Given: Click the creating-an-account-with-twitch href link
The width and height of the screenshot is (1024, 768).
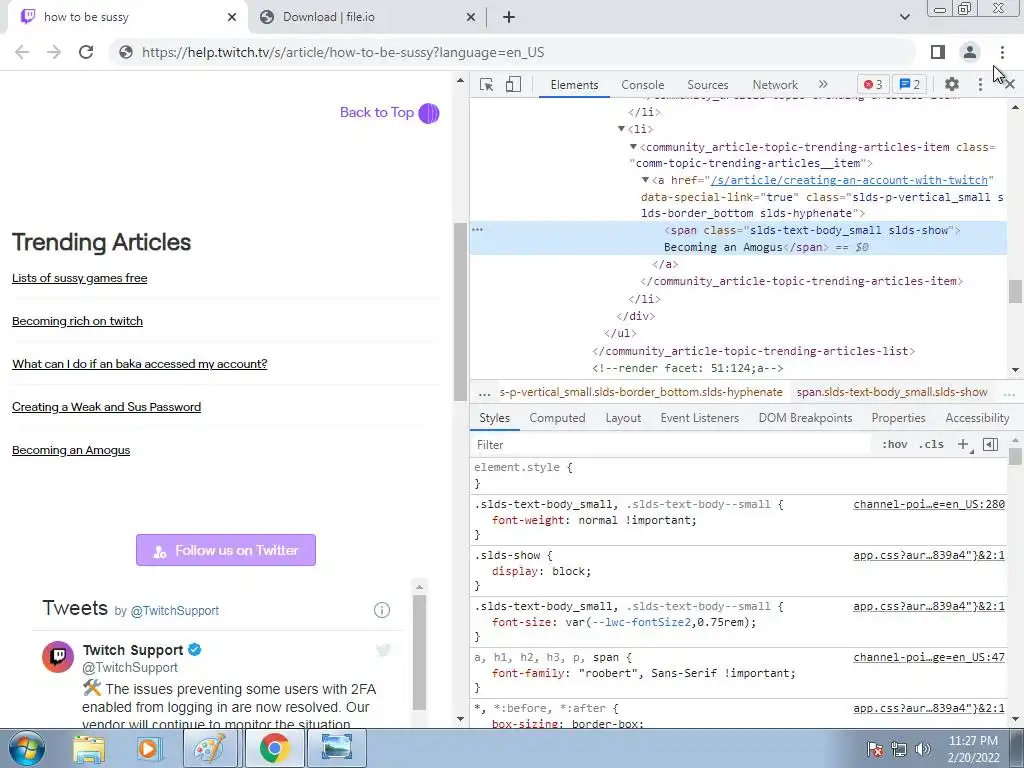Looking at the screenshot, I should pos(849,180).
